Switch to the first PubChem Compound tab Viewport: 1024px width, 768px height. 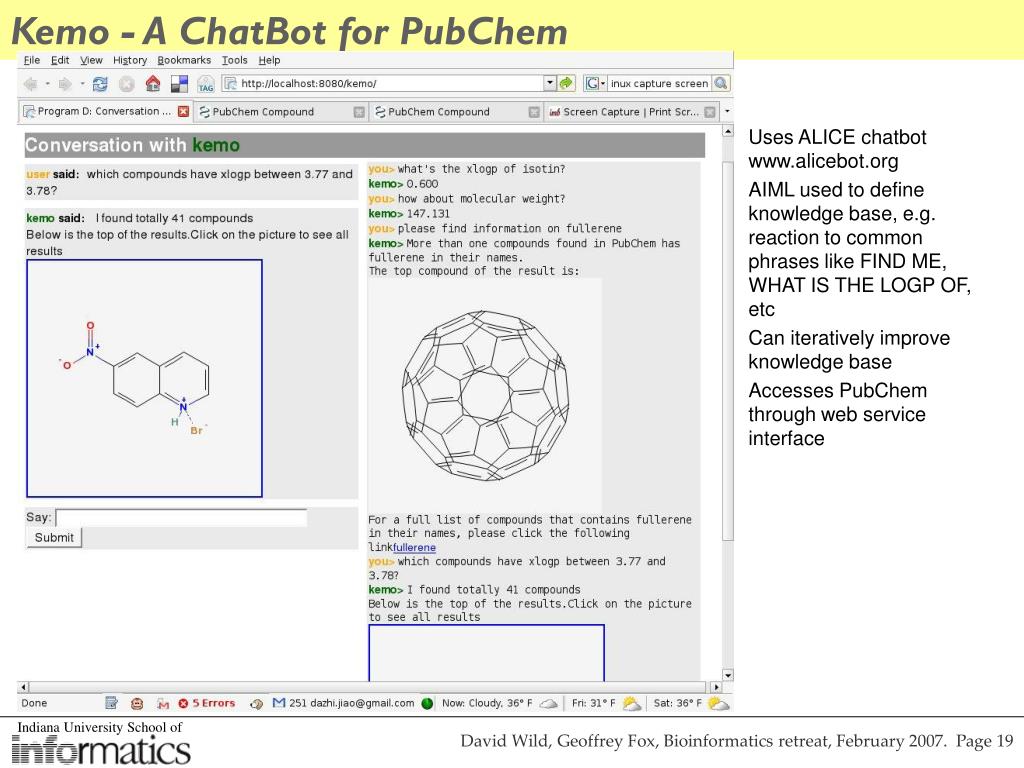click(x=281, y=112)
